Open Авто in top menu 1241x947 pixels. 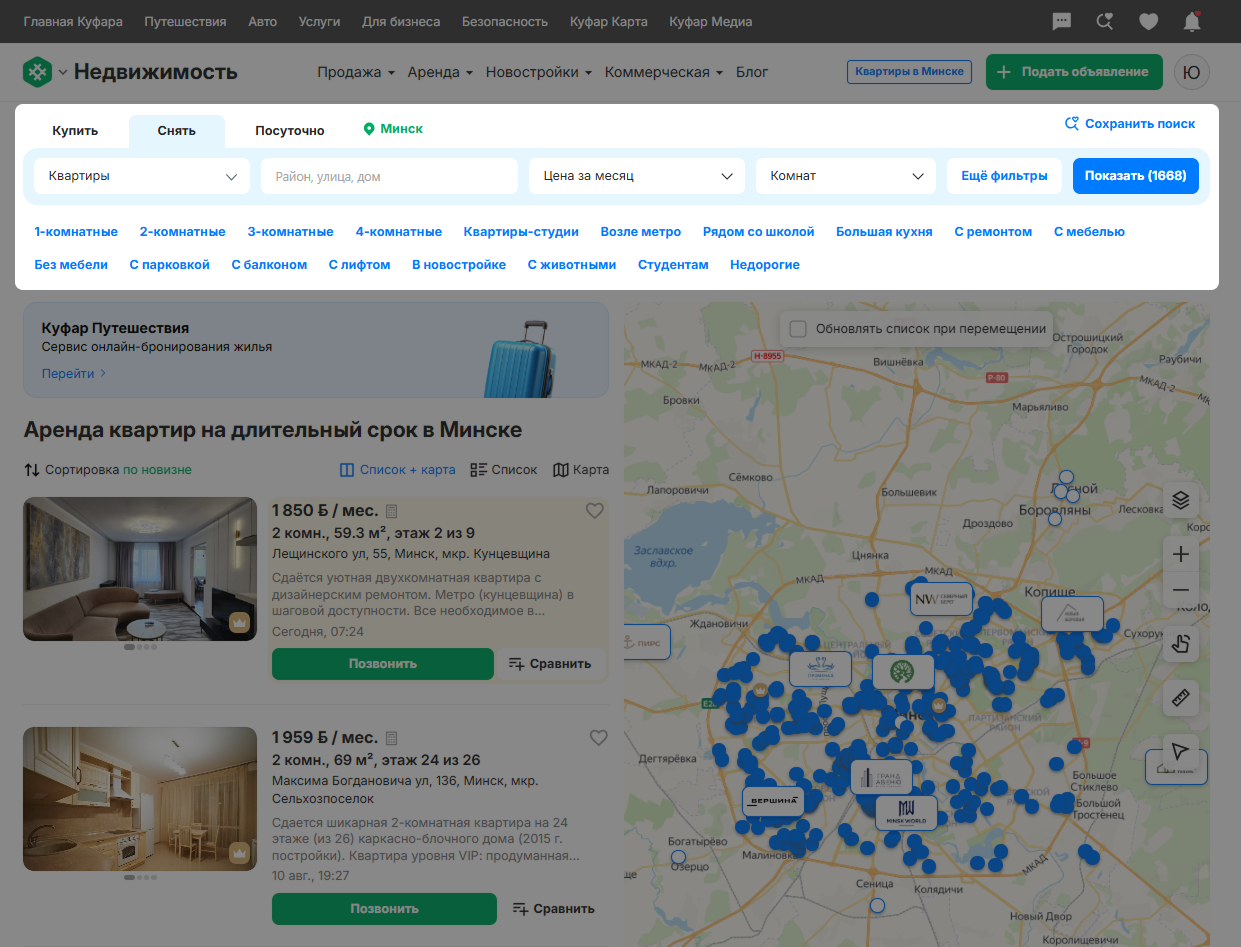point(263,21)
